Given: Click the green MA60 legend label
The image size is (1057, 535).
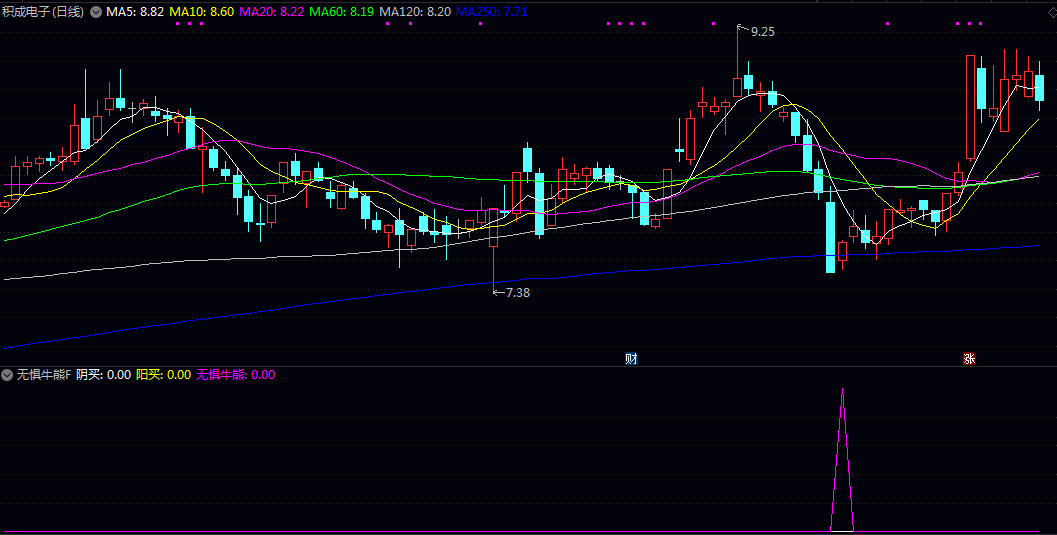Looking at the screenshot, I should (x=341, y=12).
